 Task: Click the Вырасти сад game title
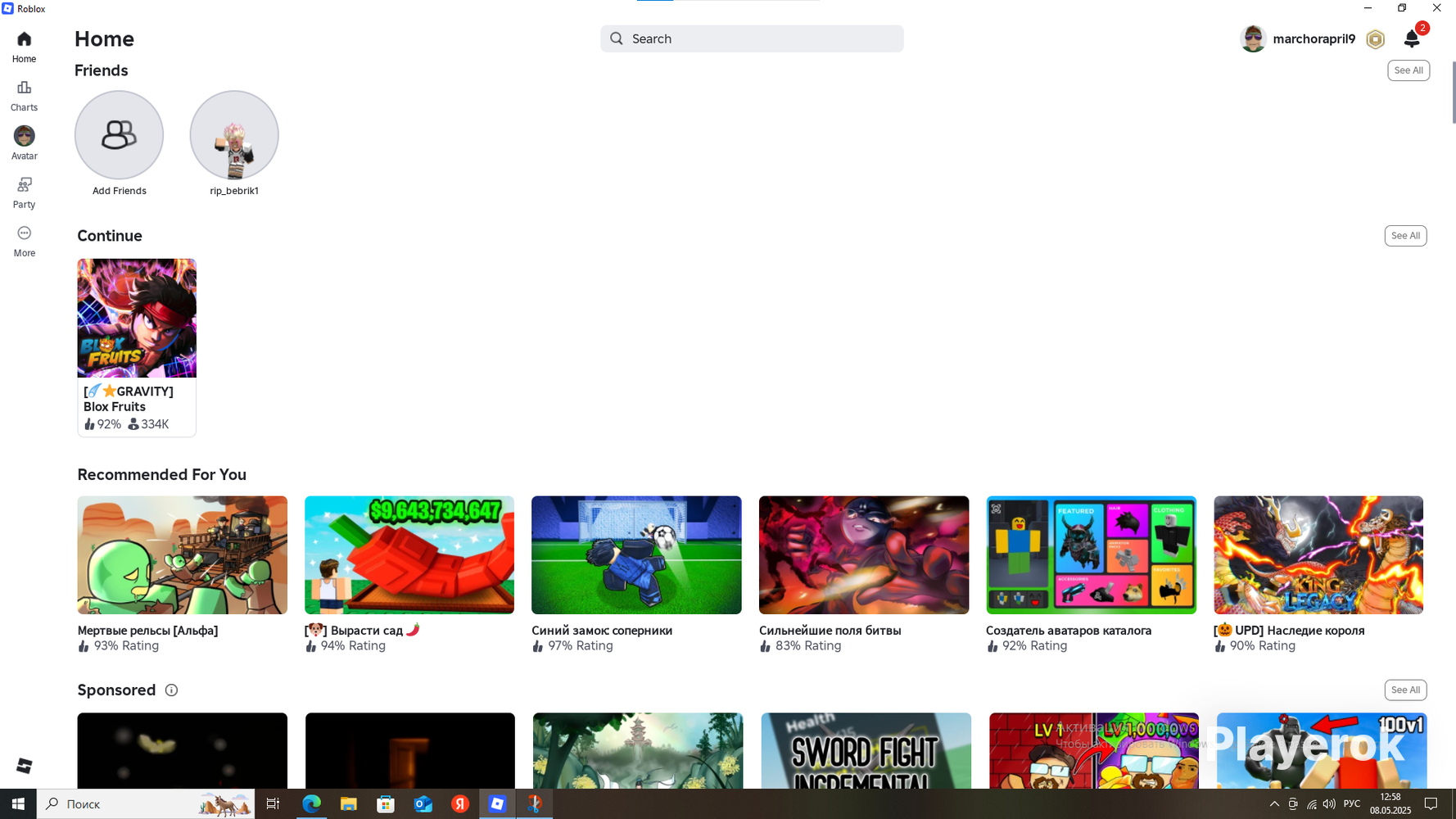click(363, 631)
